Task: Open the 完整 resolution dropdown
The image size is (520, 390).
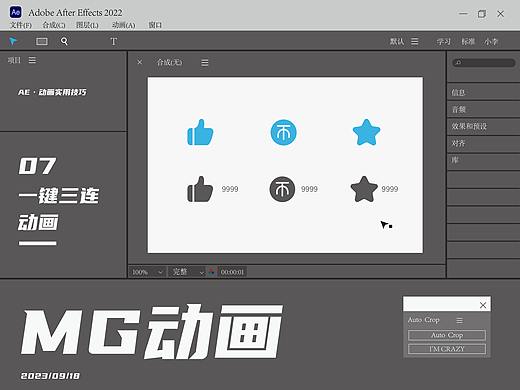Action: (187, 272)
